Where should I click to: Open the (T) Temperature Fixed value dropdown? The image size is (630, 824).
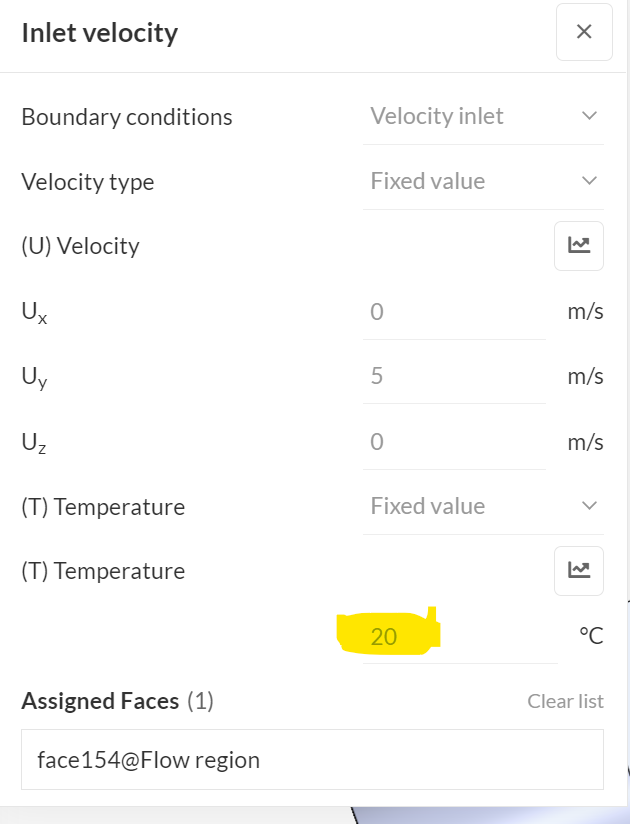(483, 507)
